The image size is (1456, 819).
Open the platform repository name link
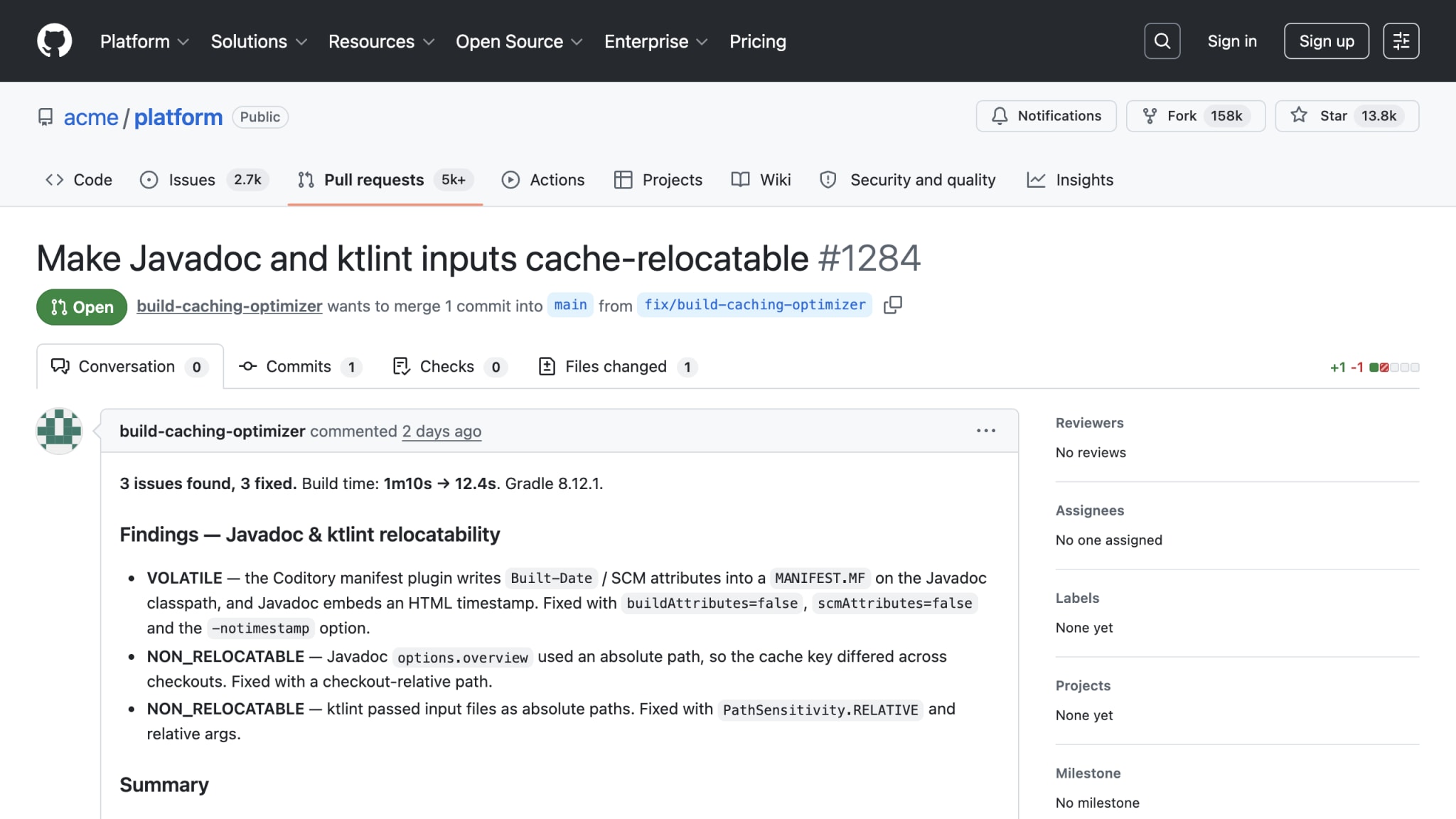(178, 117)
